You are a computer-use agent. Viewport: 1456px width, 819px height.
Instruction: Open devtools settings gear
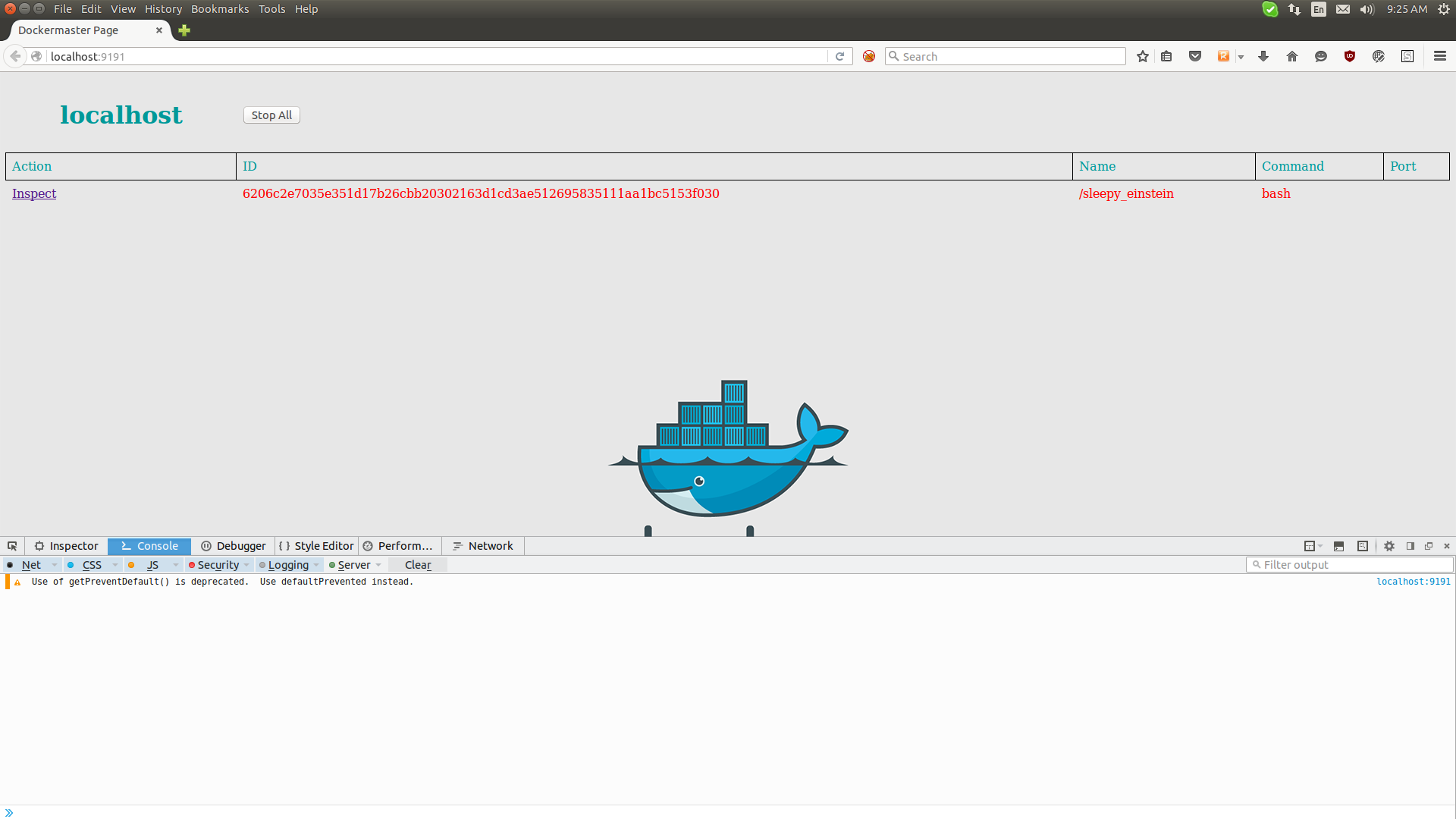pos(1389,546)
